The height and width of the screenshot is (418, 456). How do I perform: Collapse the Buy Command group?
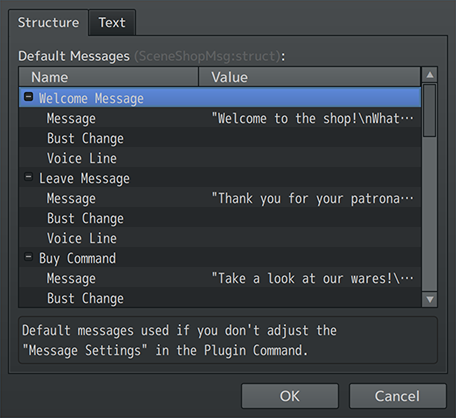(x=29, y=257)
